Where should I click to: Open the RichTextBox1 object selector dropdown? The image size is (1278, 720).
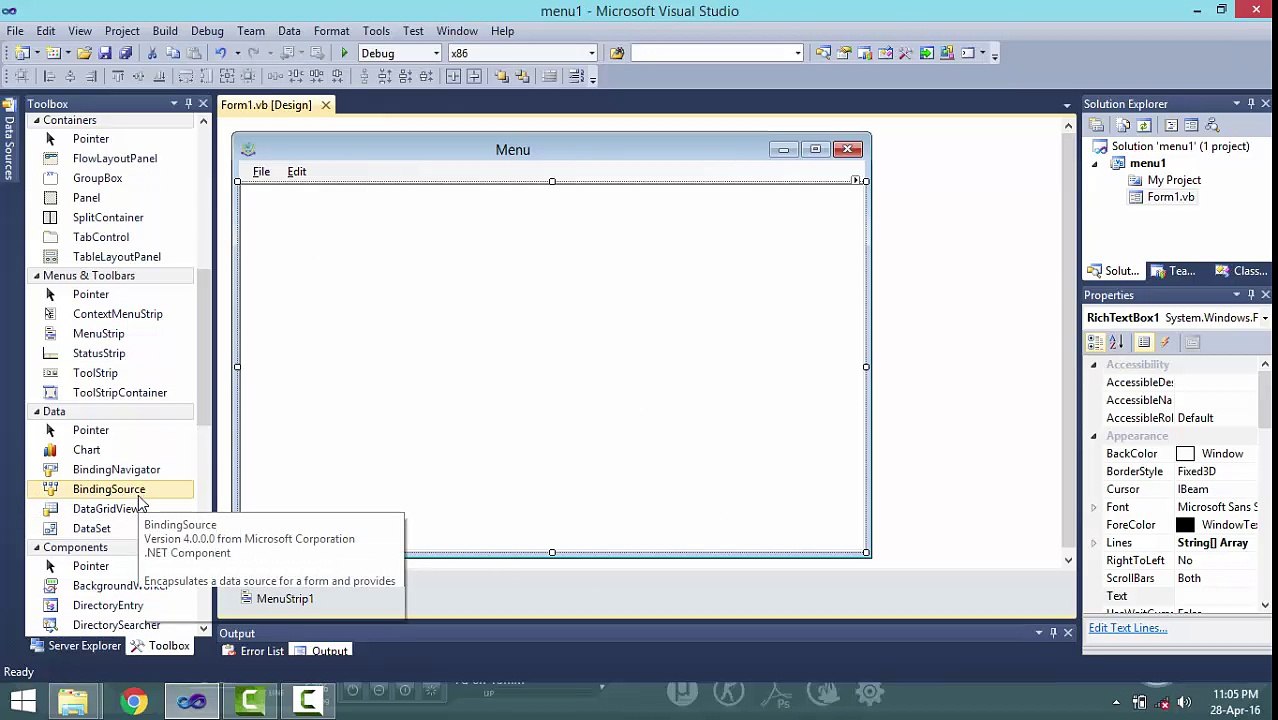click(1264, 318)
